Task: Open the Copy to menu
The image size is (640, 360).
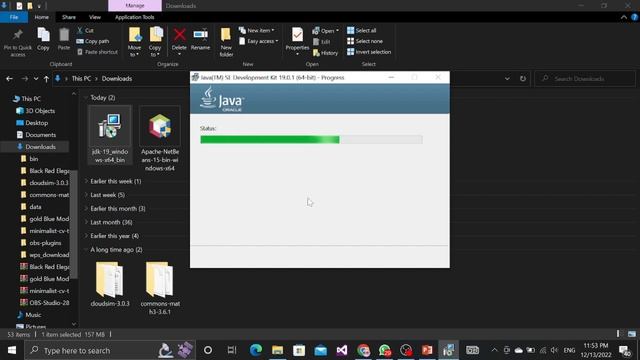Action: tap(155, 42)
